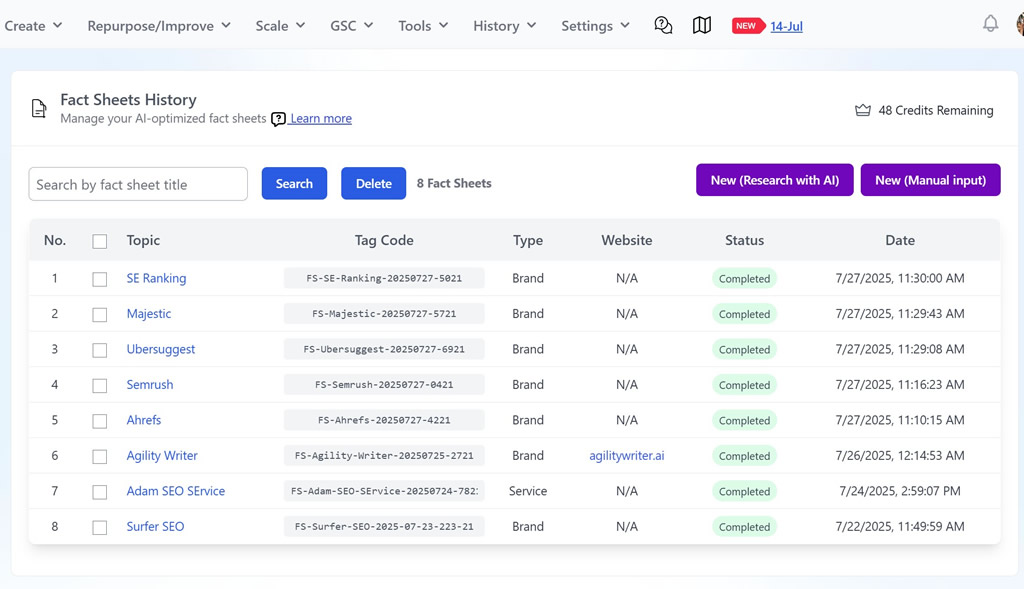Click the 8 Fact Sheets count label
The width and height of the screenshot is (1024, 589).
454,183
